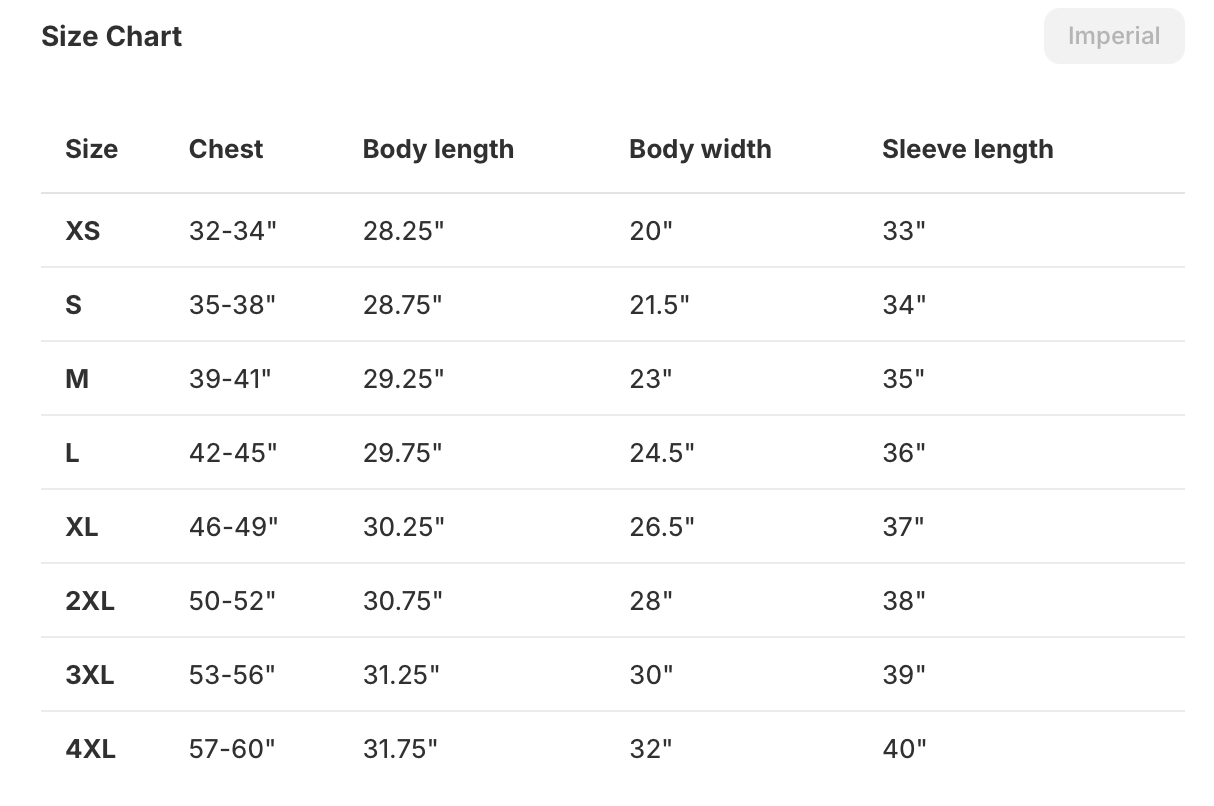Toggle the Imperial units button
The image size is (1214, 806).
[x=1113, y=37]
